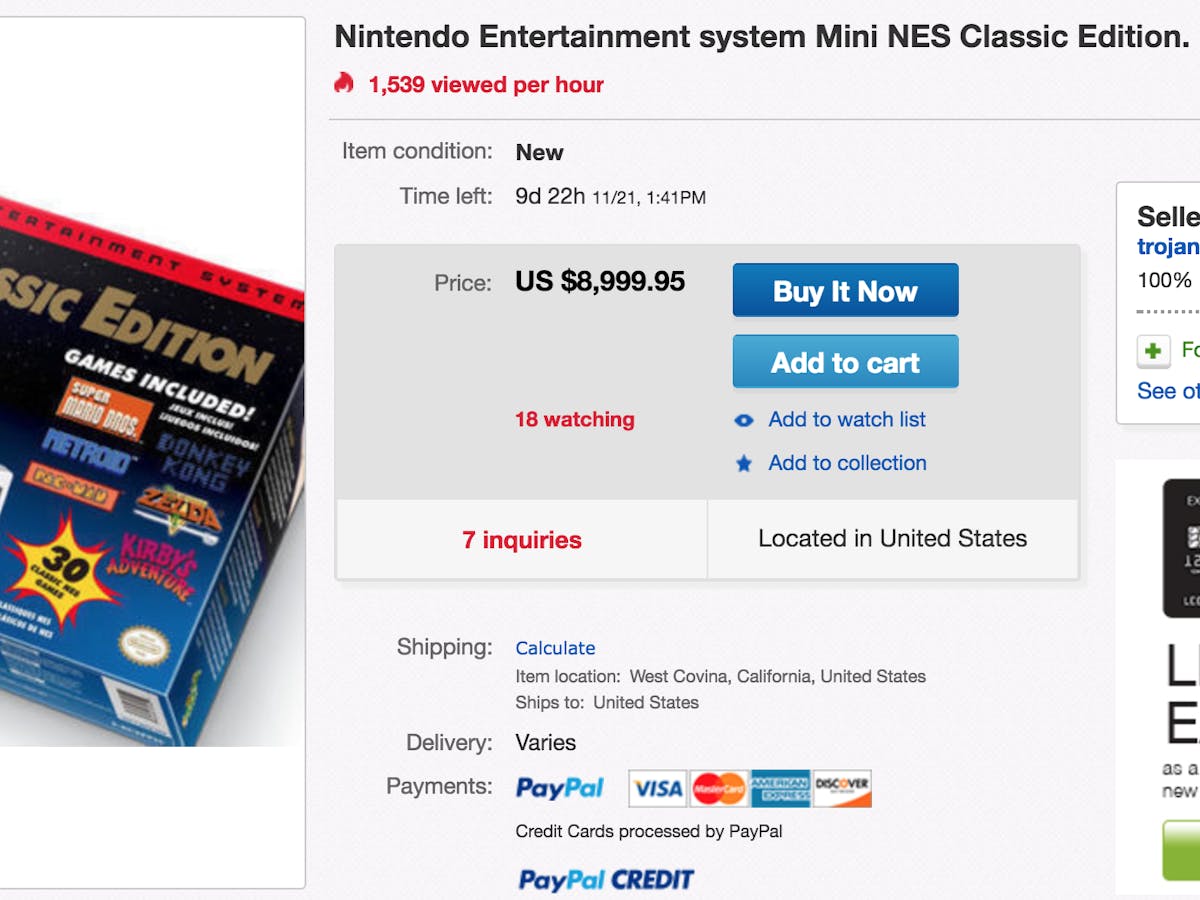The image size is (1200, 900).
Task: Click the Visa card icon
Action: click(x=657, y=789)
